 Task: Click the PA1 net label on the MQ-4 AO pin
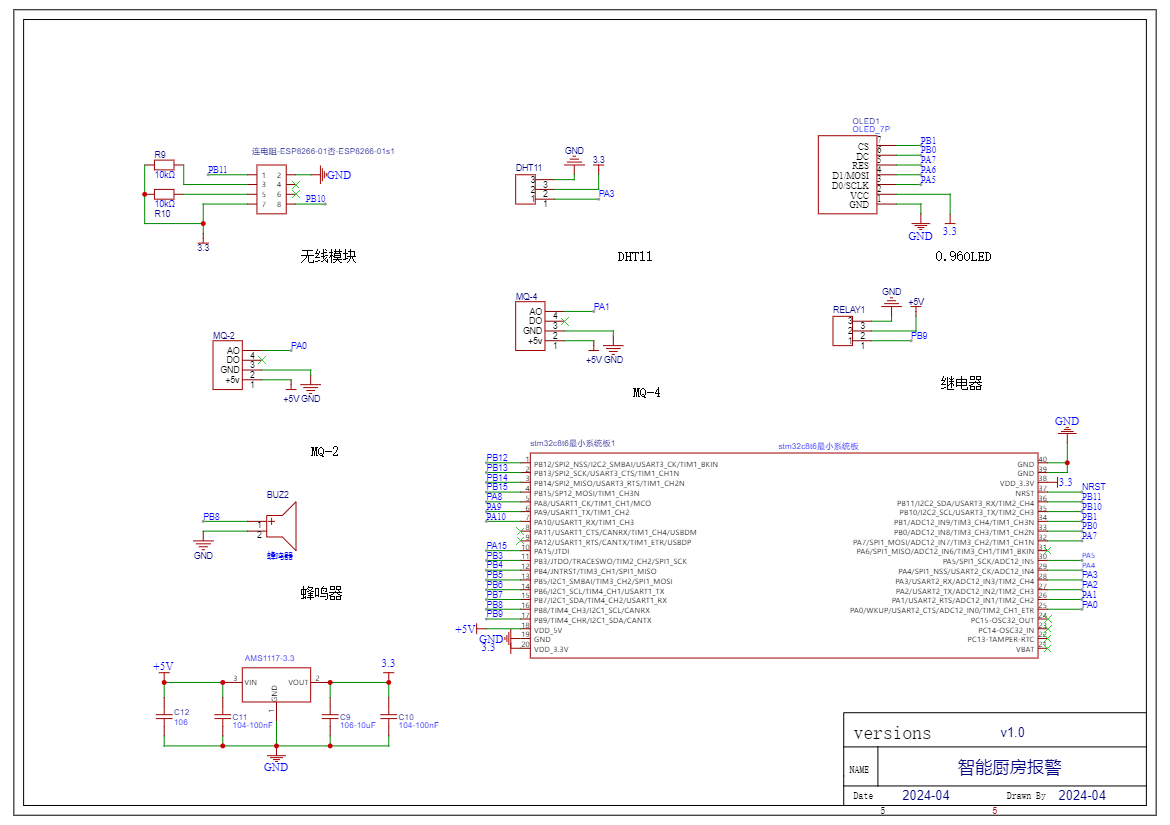pyautogui.click(x=601, y=307)
